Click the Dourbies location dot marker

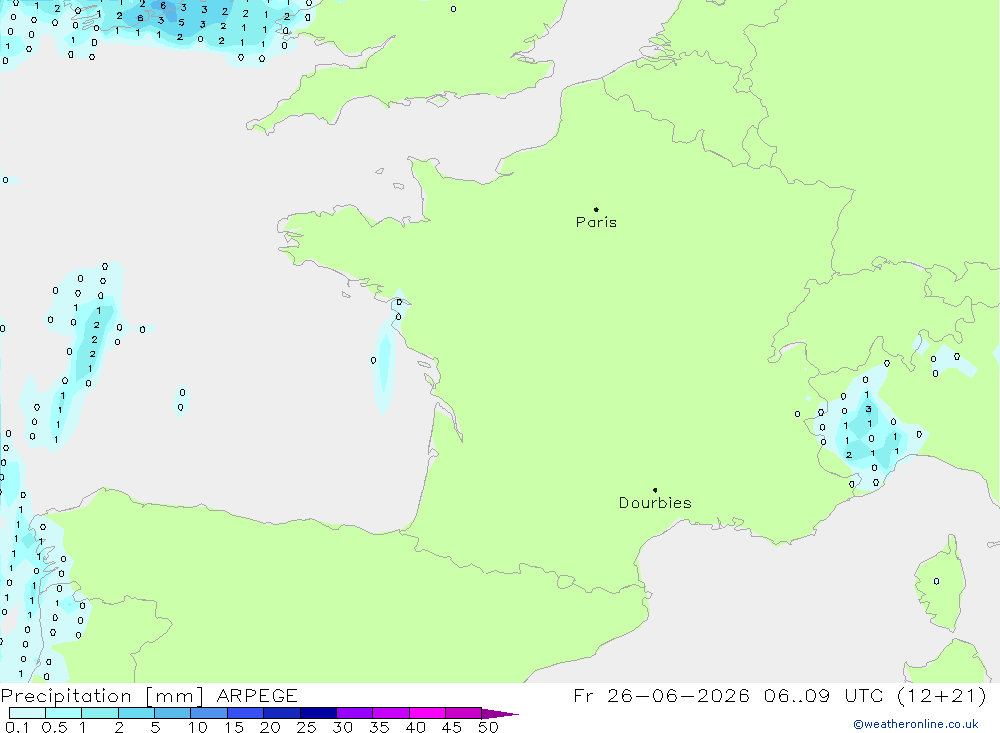(655, 490)
